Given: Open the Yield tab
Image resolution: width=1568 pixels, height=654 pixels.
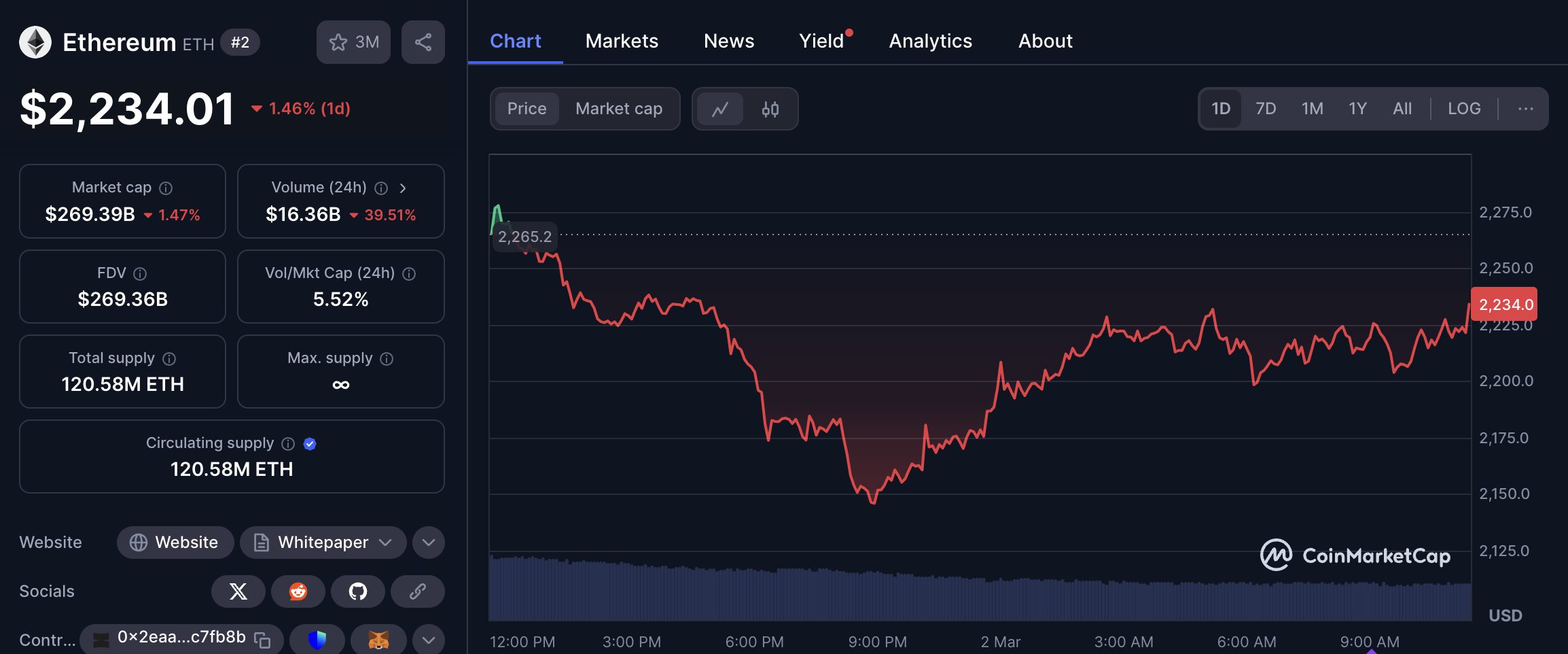Looking at the screenshot, I should point(821,41).
